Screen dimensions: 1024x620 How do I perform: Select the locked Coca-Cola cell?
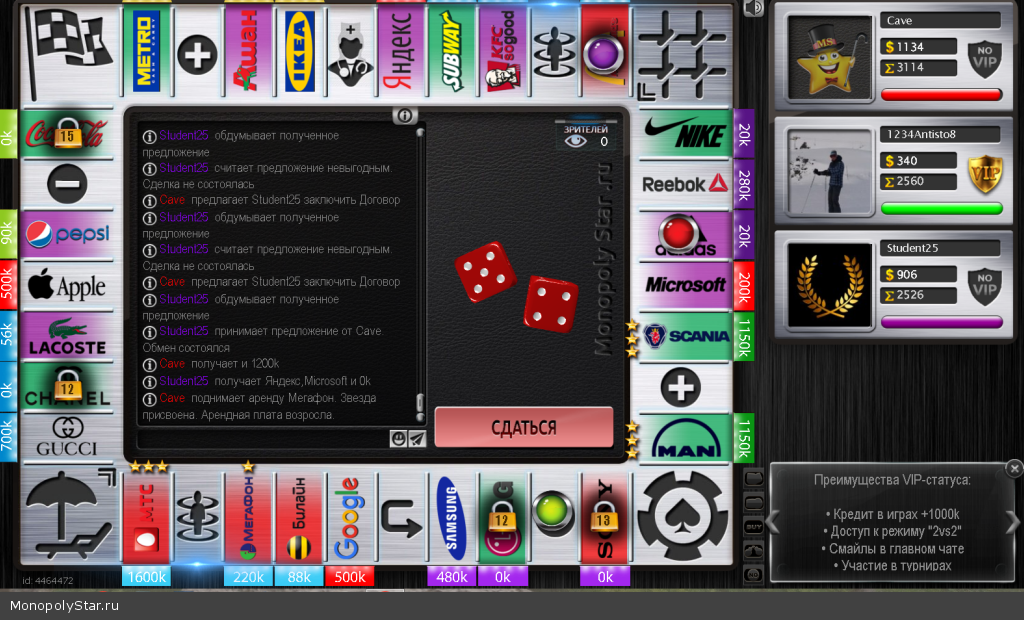click(x=67, y=134)
